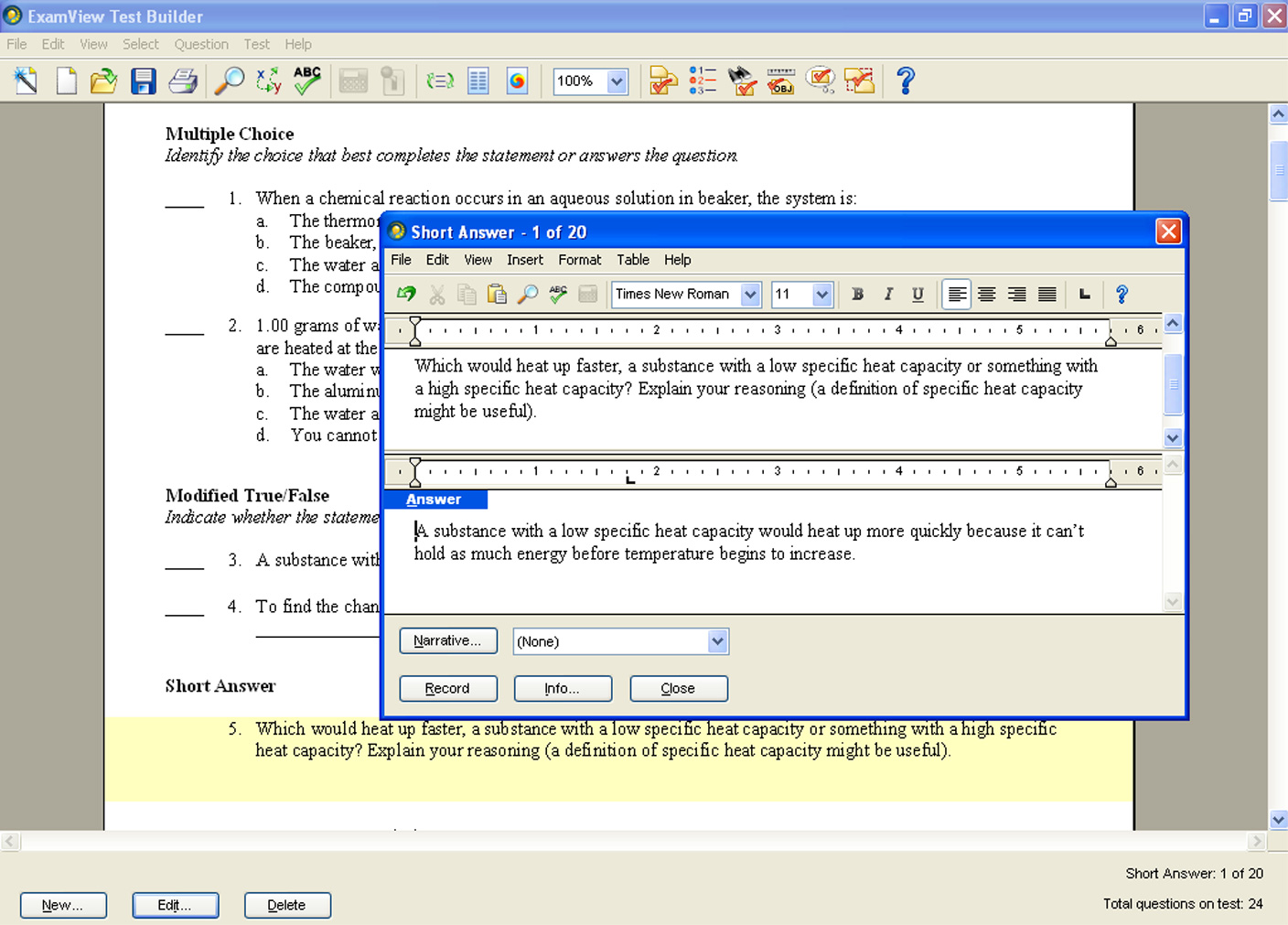
Task: Paste clipboard in Short Answer editor toolbar
Action: tap(497, 294)
